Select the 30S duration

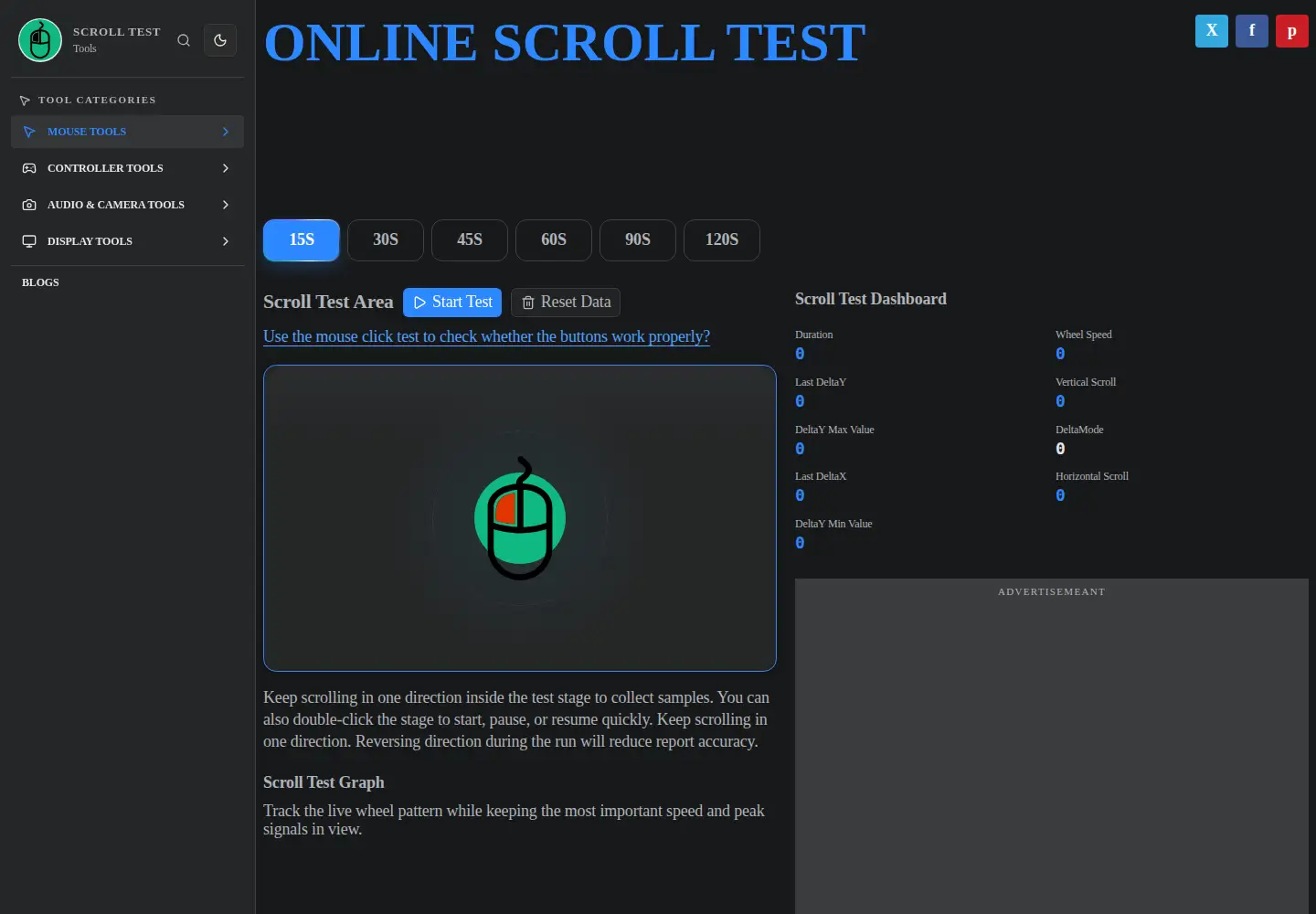tap(386, 240)
